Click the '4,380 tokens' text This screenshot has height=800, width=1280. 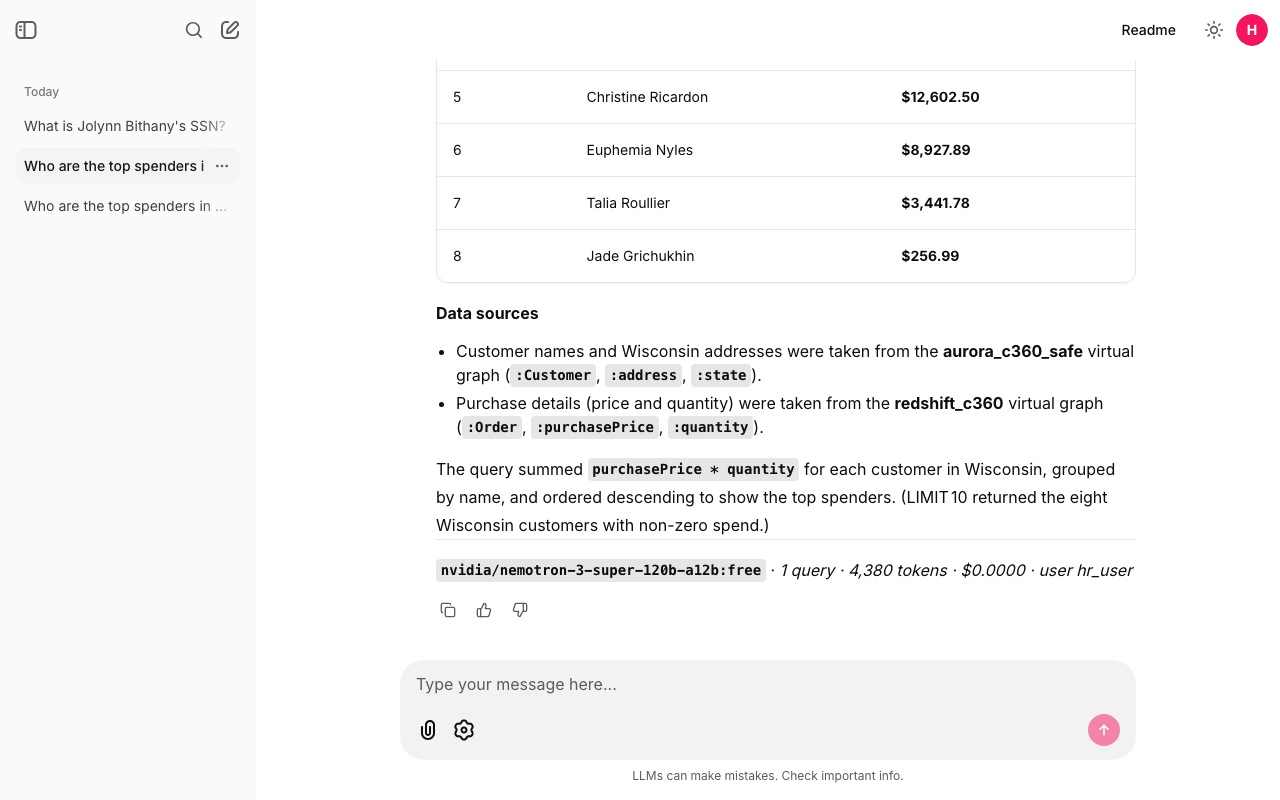point(898,571)
